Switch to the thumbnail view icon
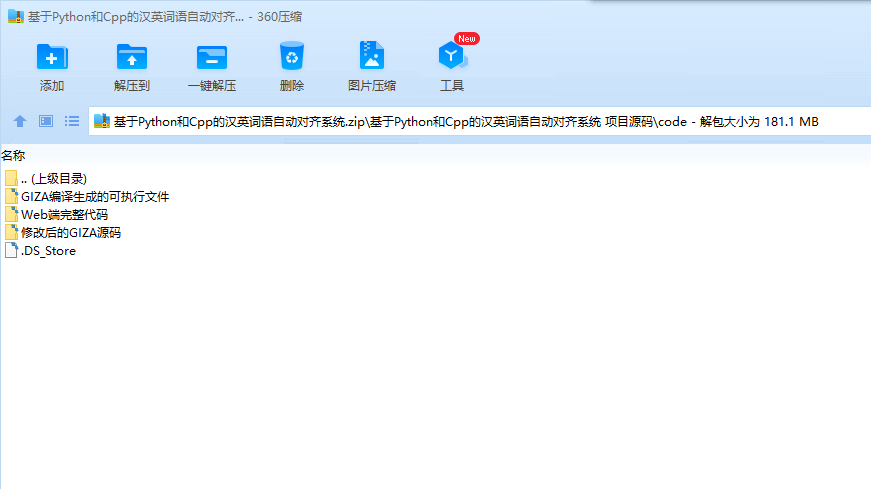 (x=46, y=121)
